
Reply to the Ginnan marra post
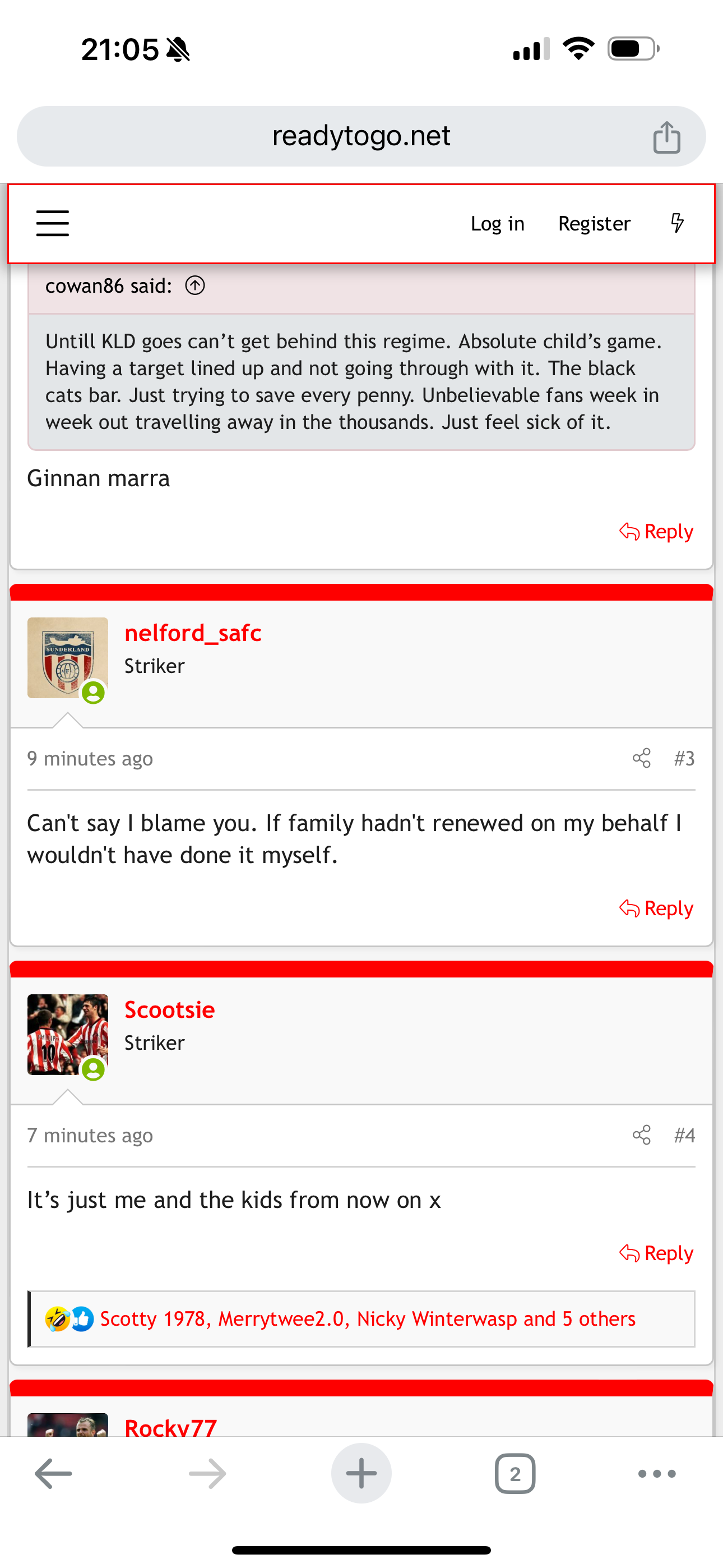(657, 532)
